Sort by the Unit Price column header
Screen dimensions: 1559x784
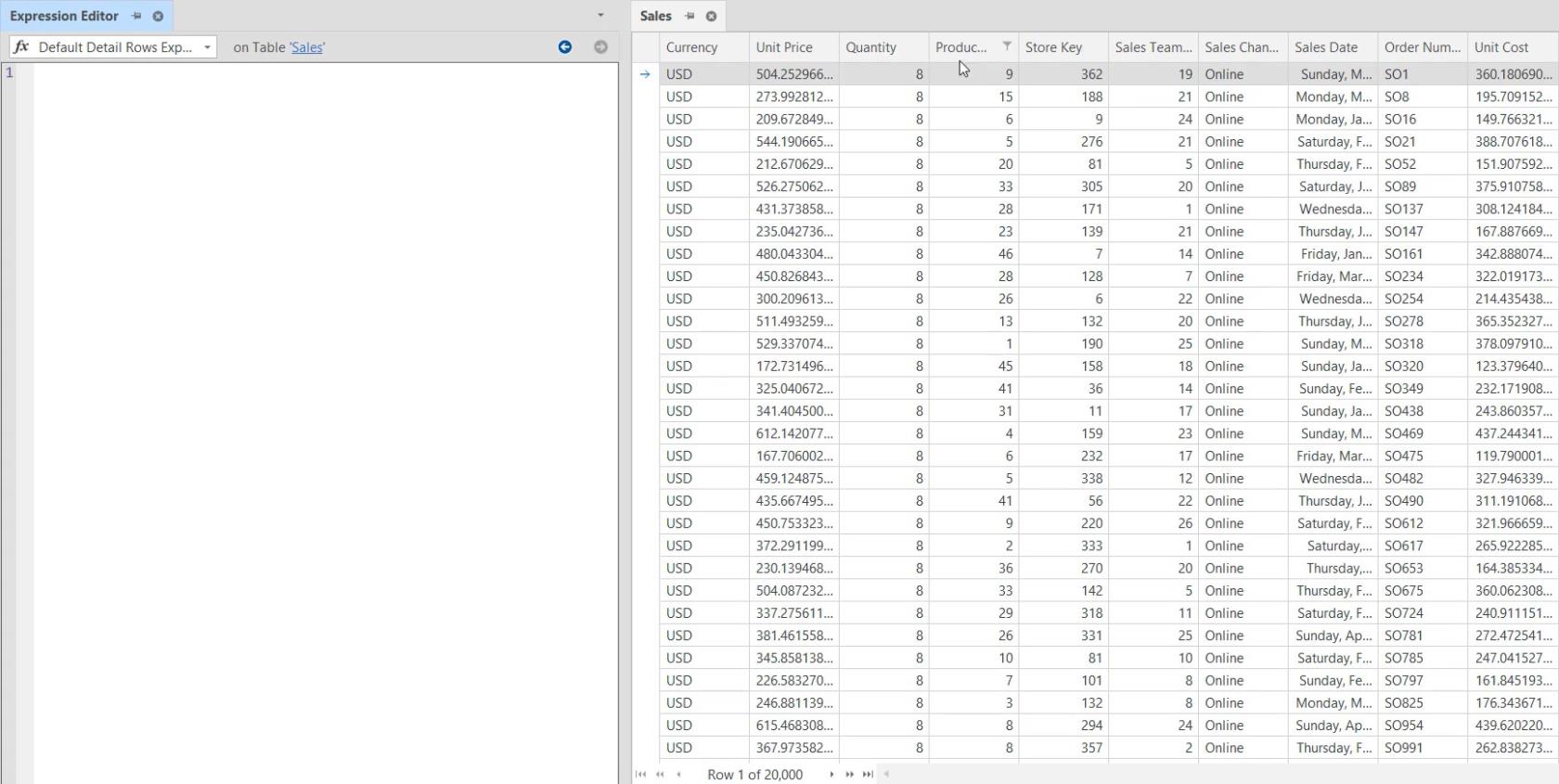coord(793,47)
